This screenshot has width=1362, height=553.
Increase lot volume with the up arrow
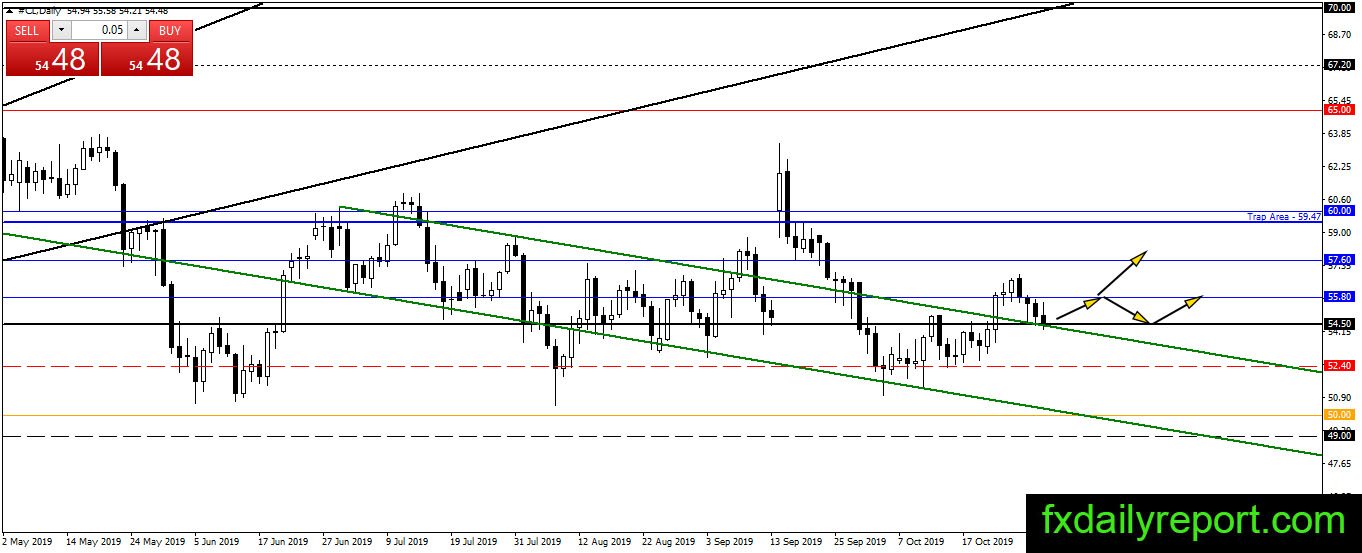[x=136, y=30]
